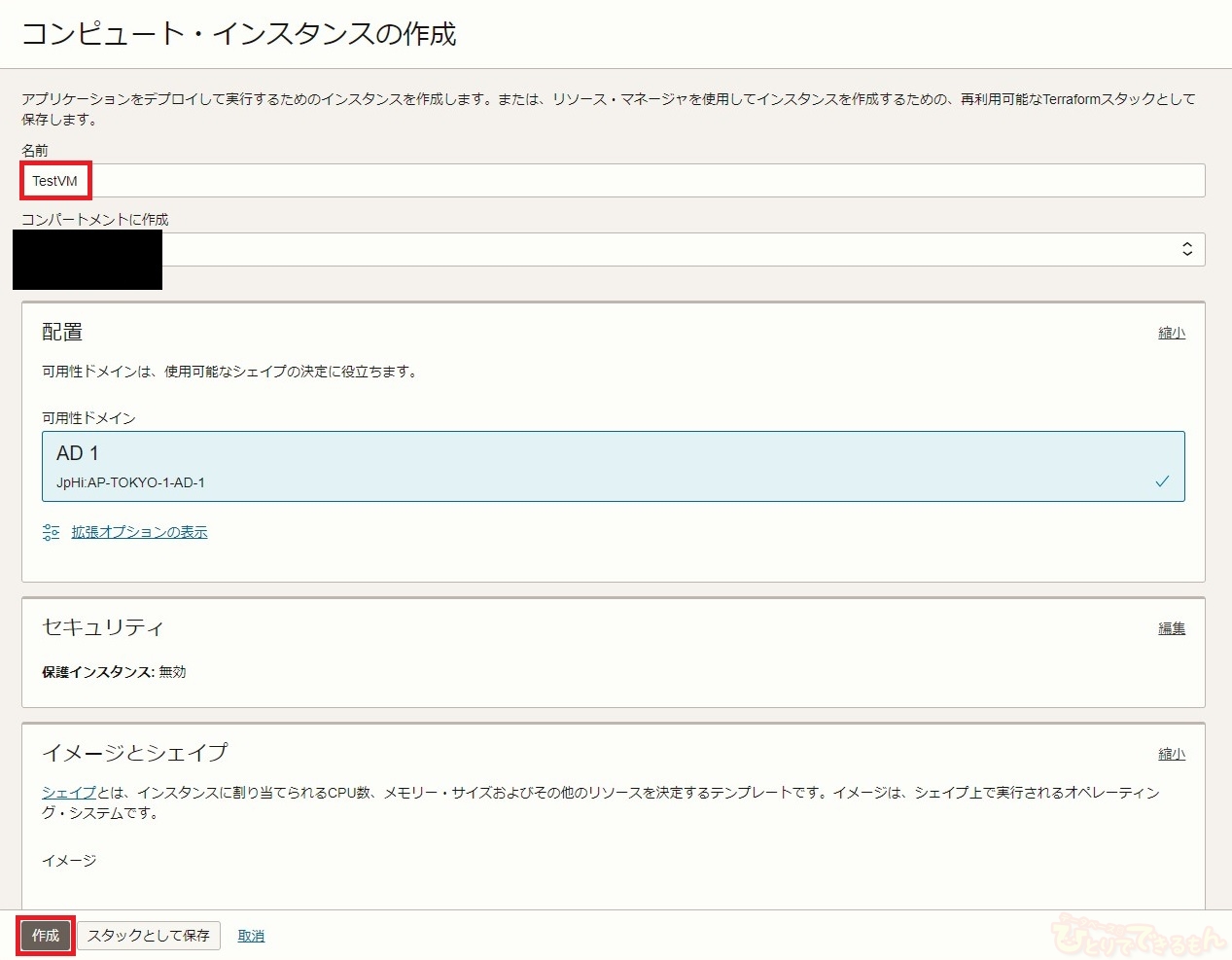Show advanced options via 拡張オプションの表示 link
Image resolution: width=1232 pixels, height=960 pixels.
[x=139, y=532]
